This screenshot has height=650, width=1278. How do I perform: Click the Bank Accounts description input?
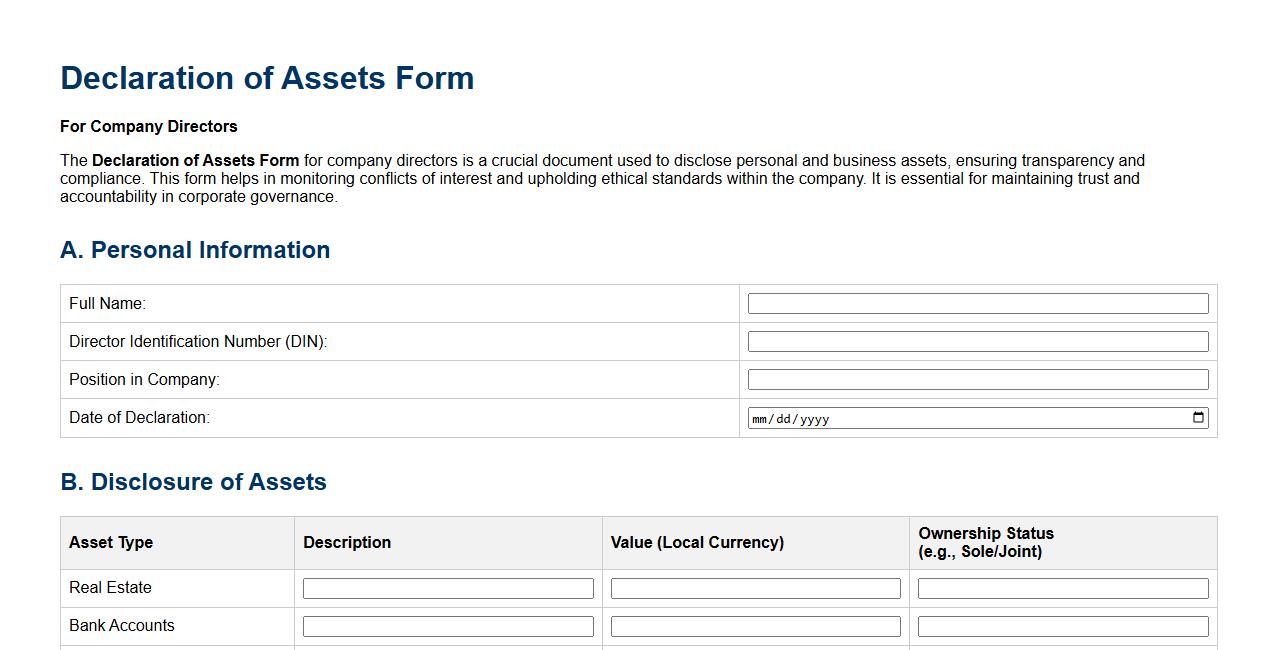point(447,626)
